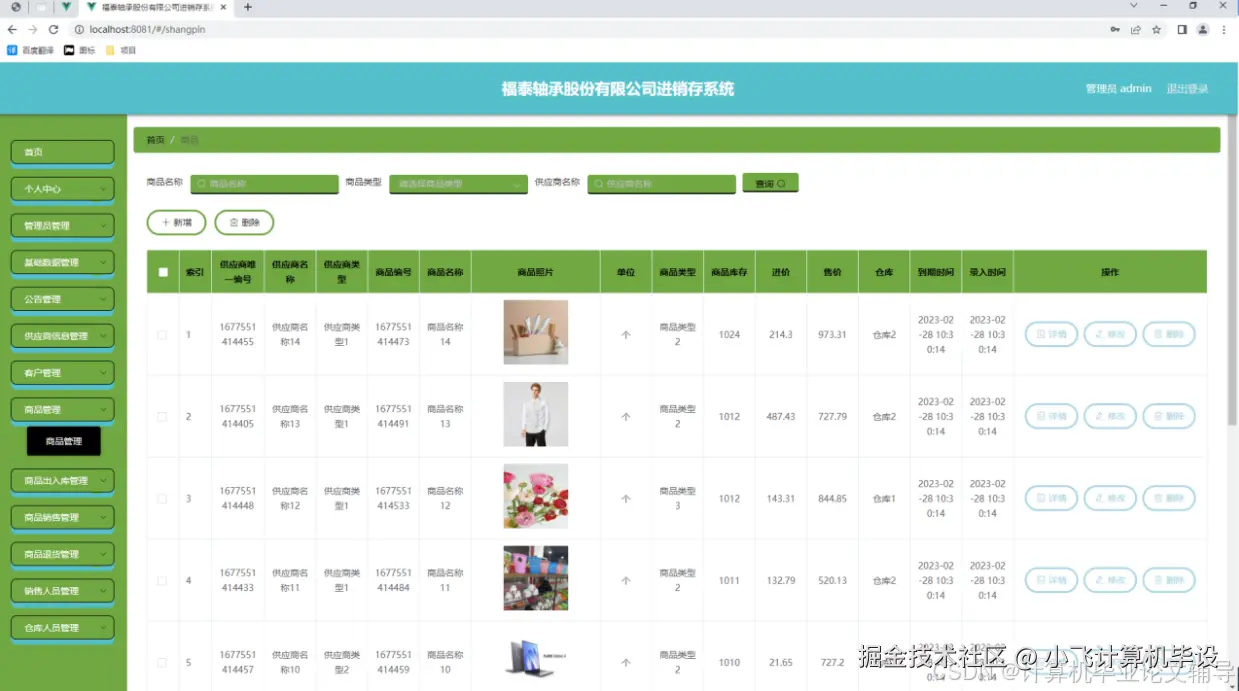Expand the 商品销售管理 sidebar menu
Viewport: 1239px width, 691px height.
[x=62, y=517]
